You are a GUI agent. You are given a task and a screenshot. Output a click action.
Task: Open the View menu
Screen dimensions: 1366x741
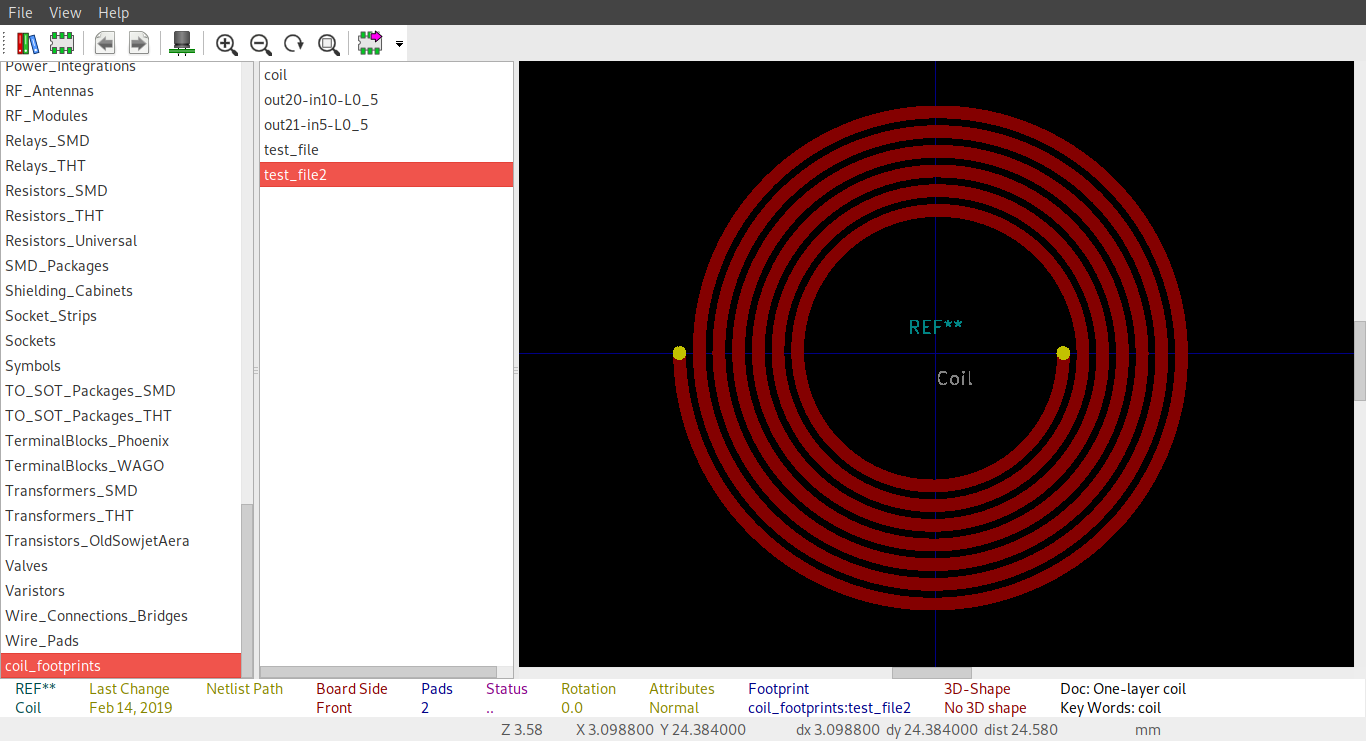click(x=65, y=13)
